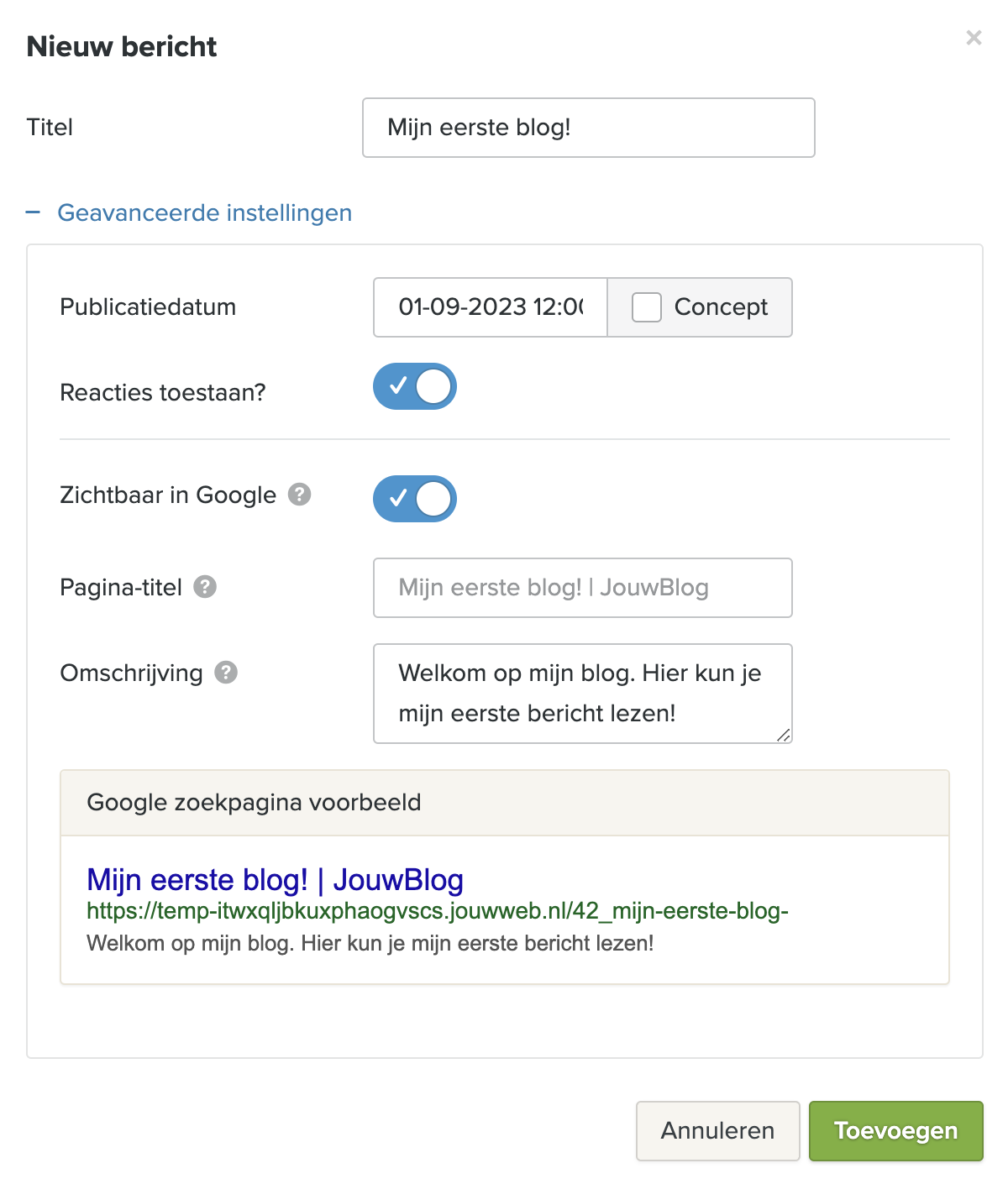Open the Publicatiedatum date picker field
Screen dimensions: 1008x1184
[x=491, y=307]
